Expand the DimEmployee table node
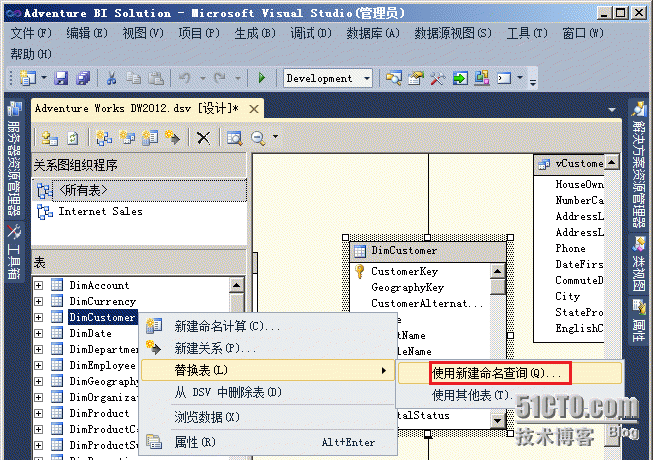 pos(39,365)
